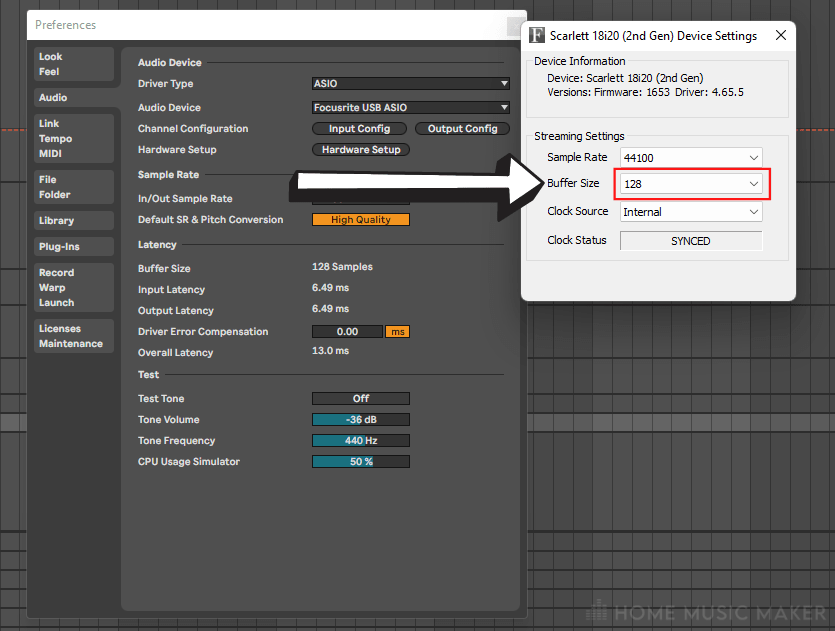Screen dimensions: 835x631
Task: Click the Driver Type dropdown arrow
Action: coord(504,84)
